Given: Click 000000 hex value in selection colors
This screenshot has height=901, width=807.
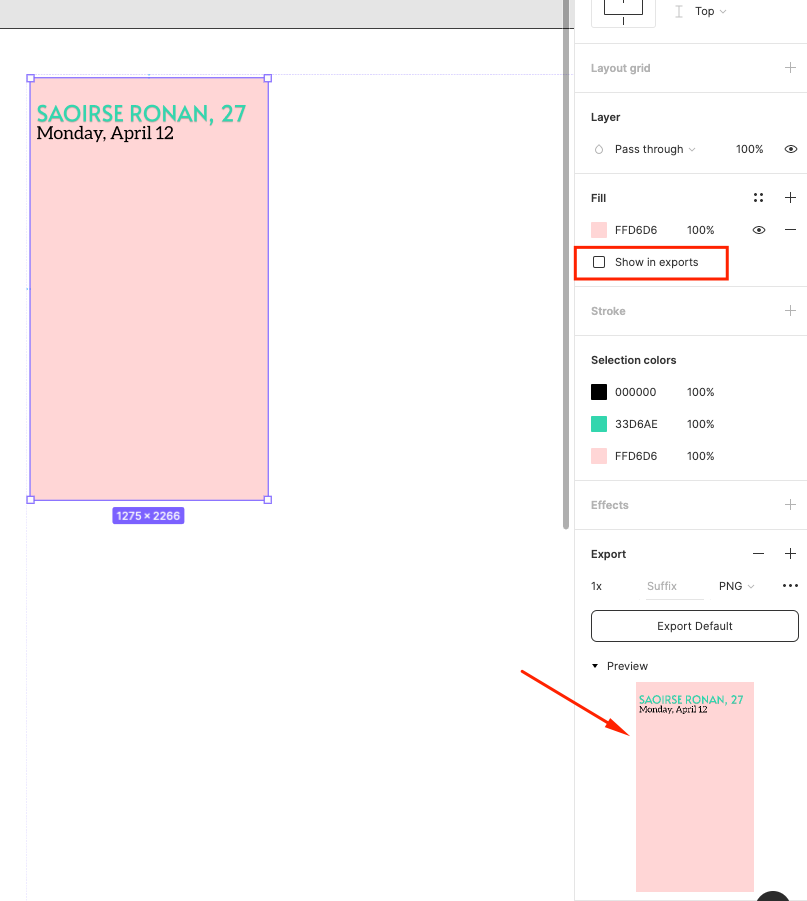Looking at the screenshot, I should click(635, 392).
